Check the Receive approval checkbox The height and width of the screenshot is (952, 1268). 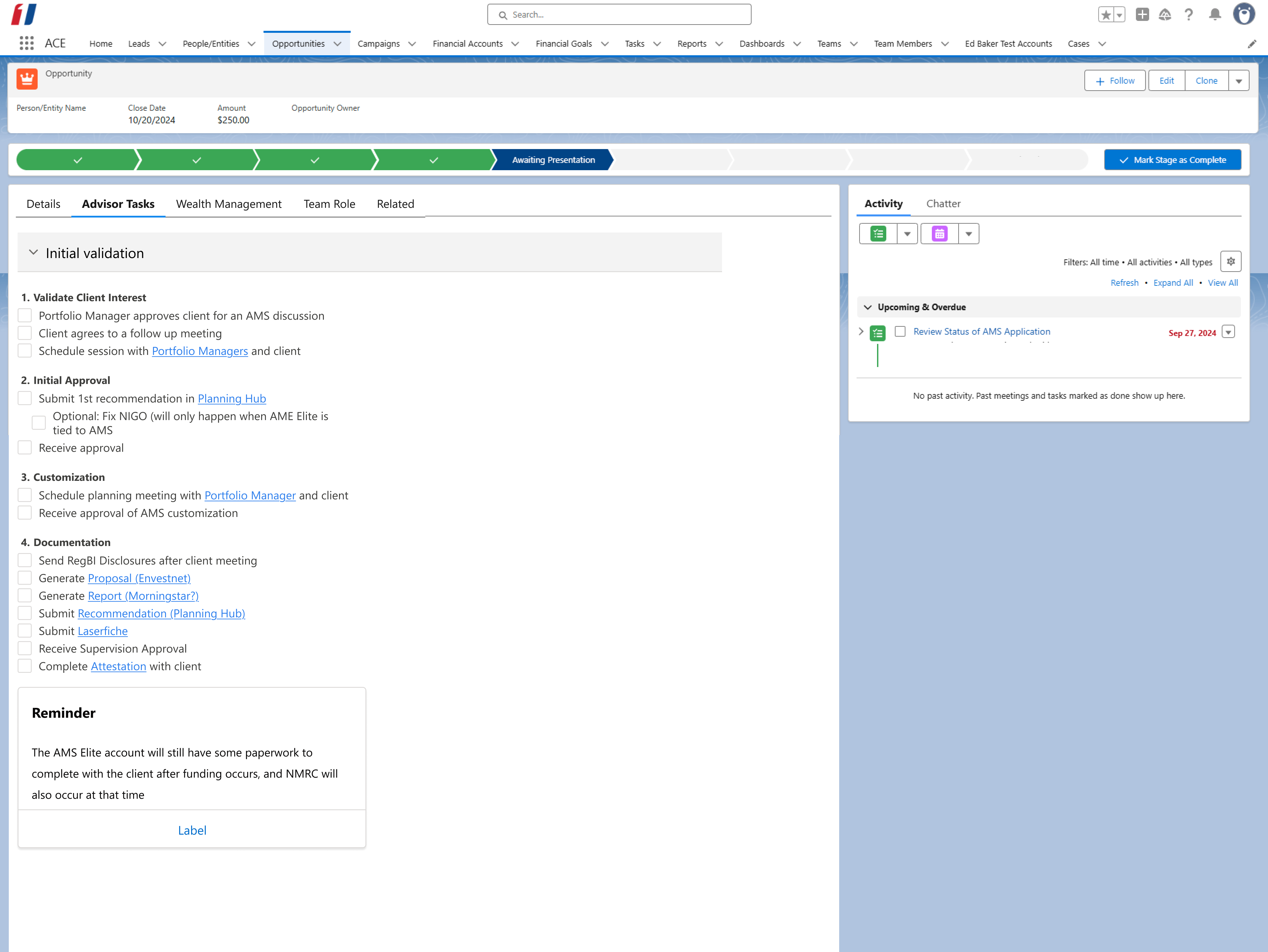point(25,447)
